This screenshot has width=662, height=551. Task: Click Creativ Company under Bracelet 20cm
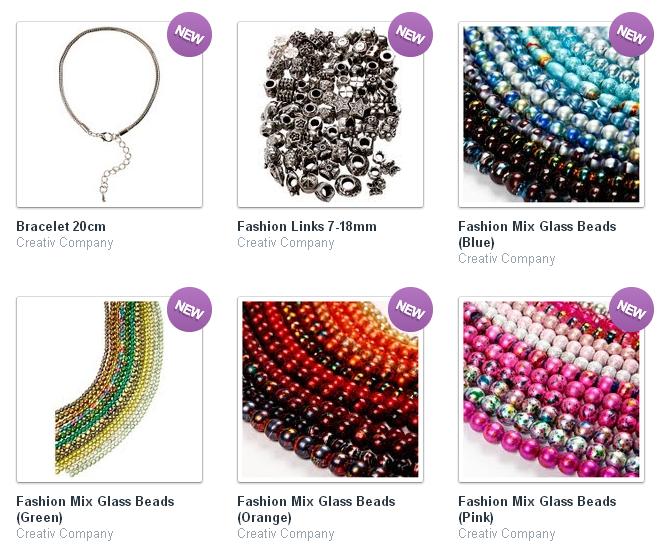point(65,243)
